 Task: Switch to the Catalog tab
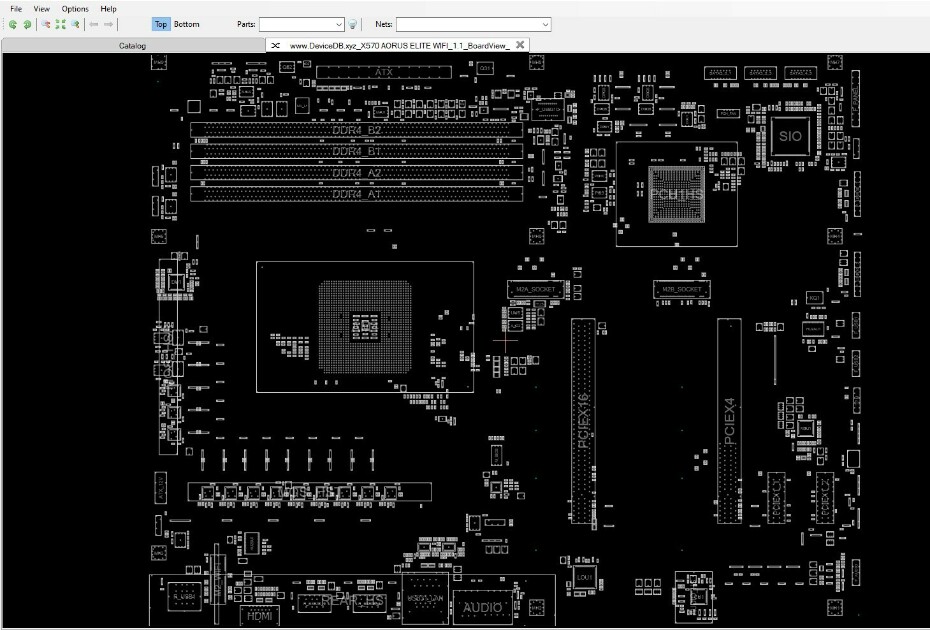coord(132,46)
